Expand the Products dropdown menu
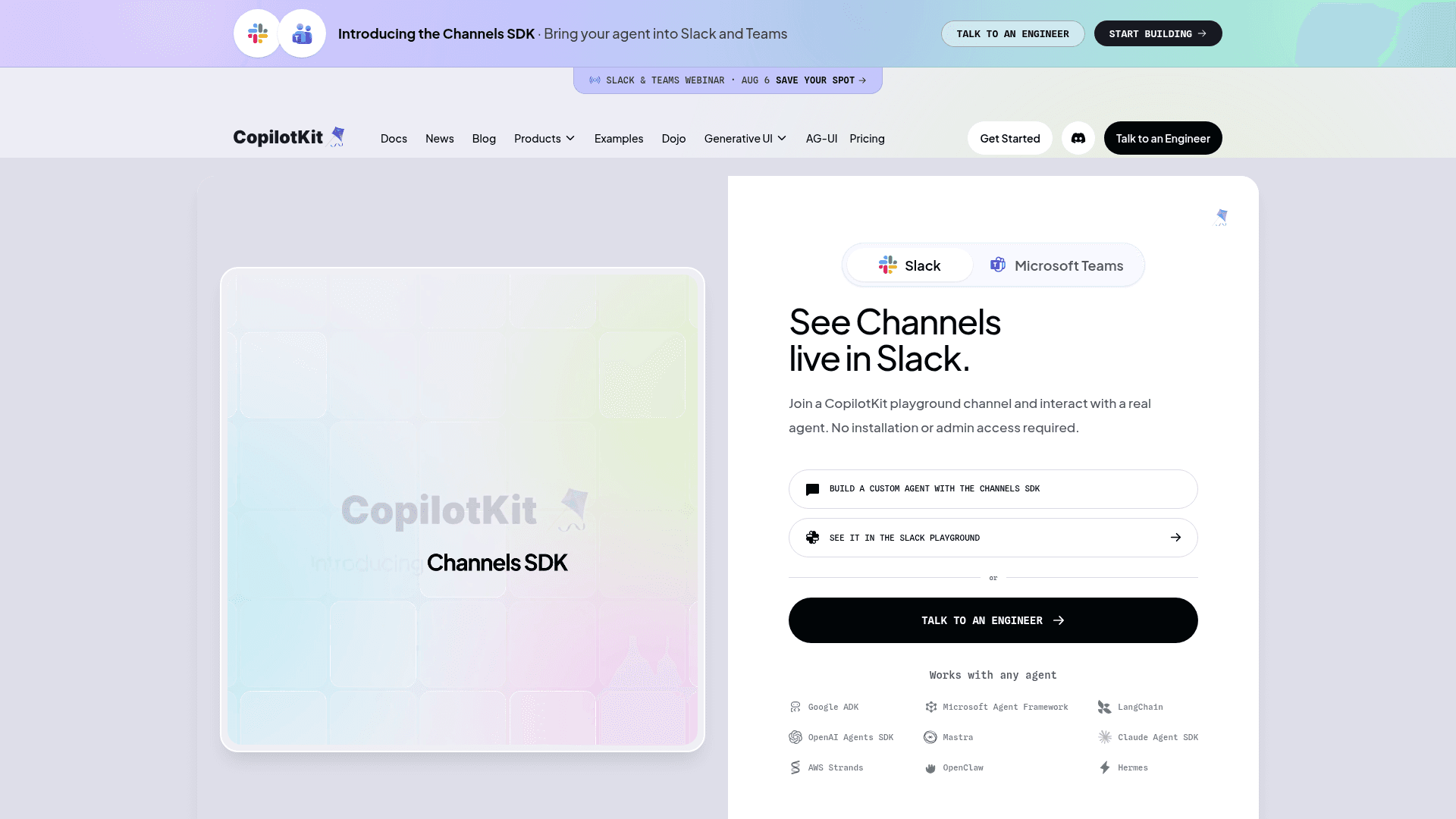The width and height of the screenshot is (1456, 819). tap(544, 138)
